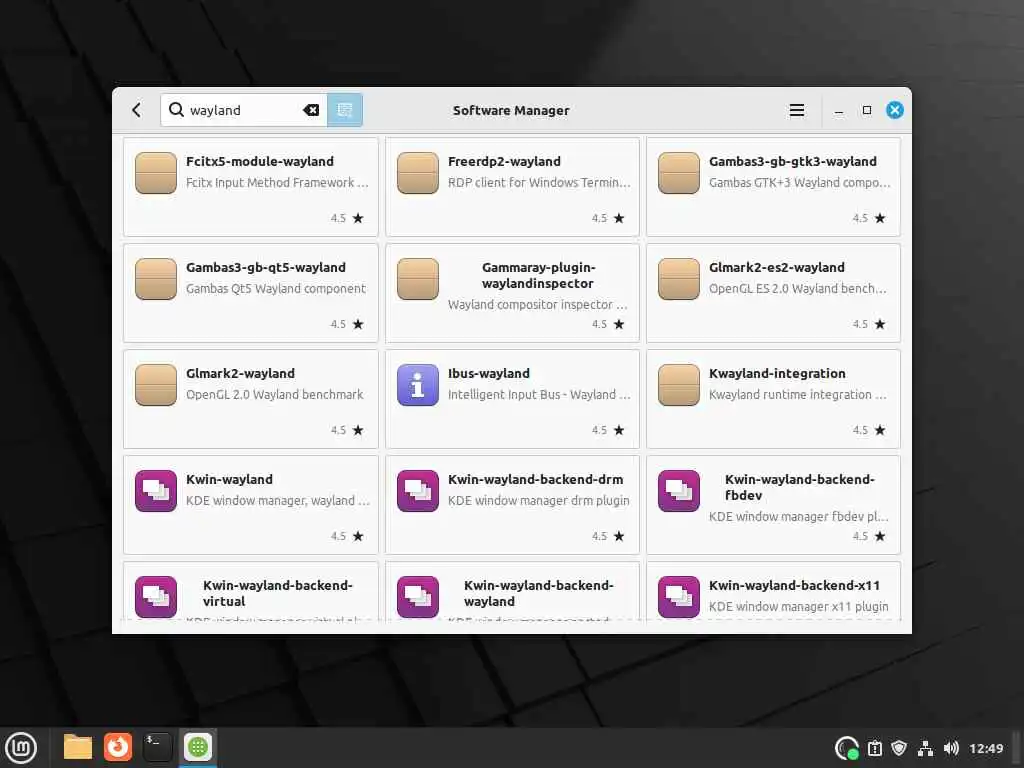Open the Ibus-wayland info icon
This screenshot has width=1024, height=768.
(417, 385)
